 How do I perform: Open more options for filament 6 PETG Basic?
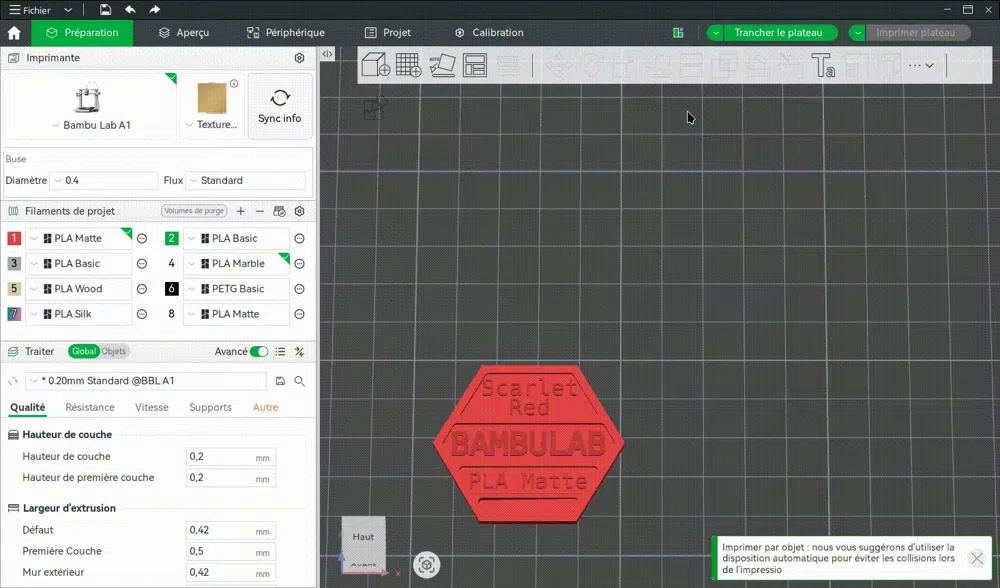coord(299,289)
